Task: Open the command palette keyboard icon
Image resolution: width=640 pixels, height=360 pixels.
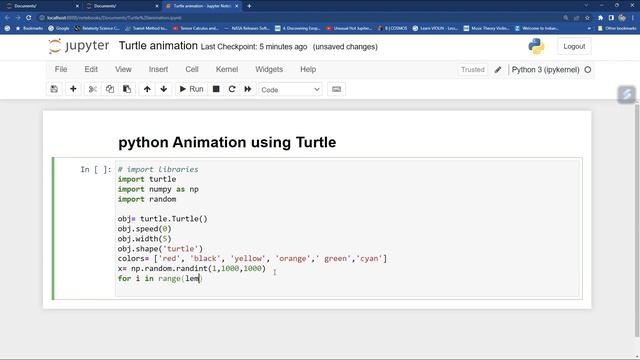Action: 336,89
